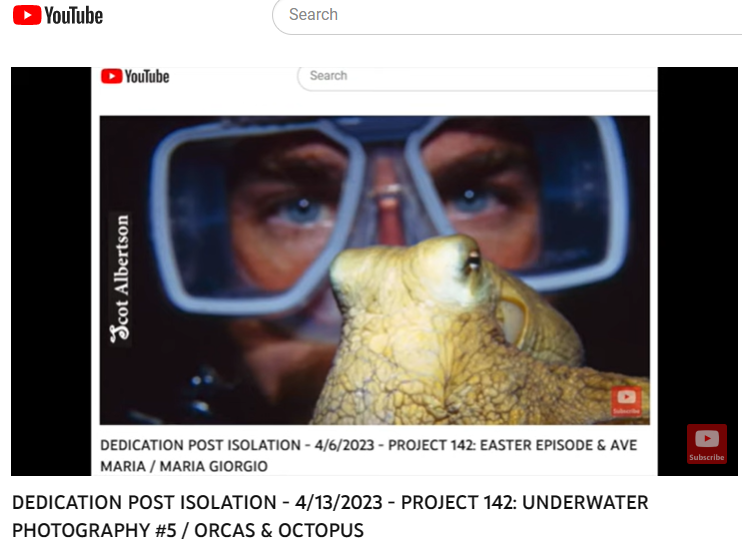The width and height of the screenshot is (742, 549).
Task: Click the MARIA / MARIA GIORGIO caption line
Action: pos(184,466)
